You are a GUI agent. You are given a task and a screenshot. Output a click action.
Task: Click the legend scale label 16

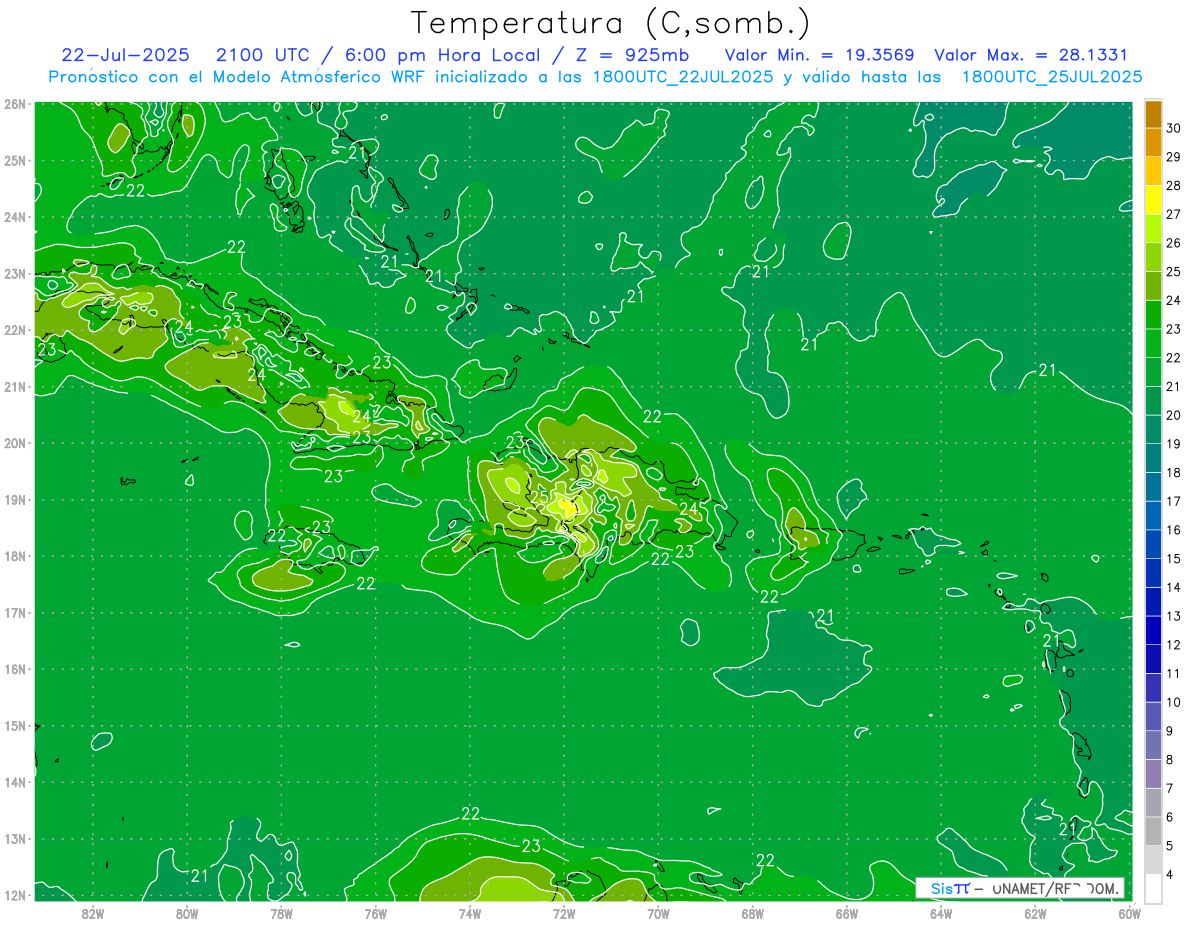[1174, 530]
